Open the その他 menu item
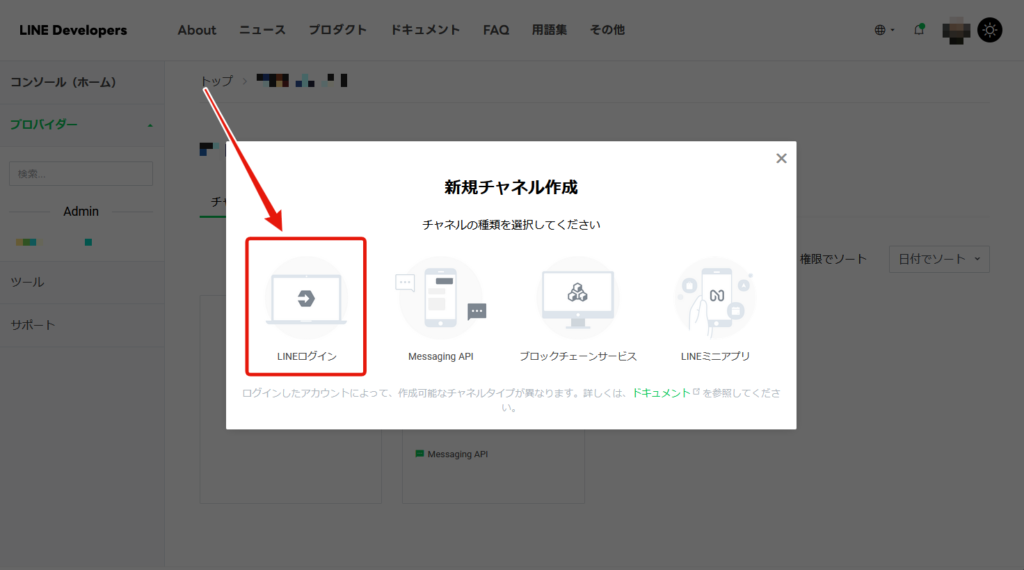 [607, 30]
